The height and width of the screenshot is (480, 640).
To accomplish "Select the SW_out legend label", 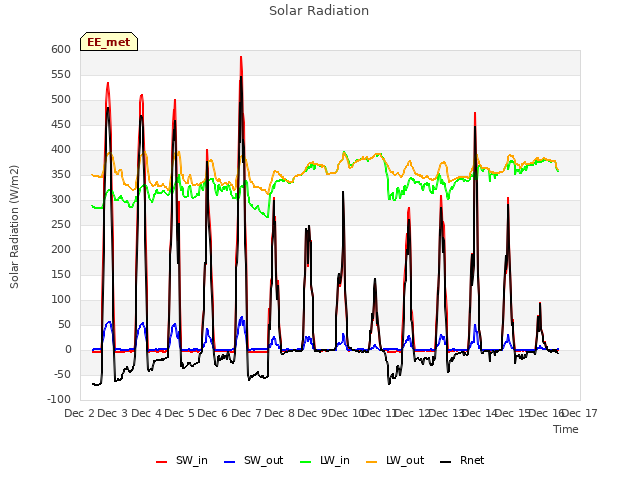I will point(263,460).
